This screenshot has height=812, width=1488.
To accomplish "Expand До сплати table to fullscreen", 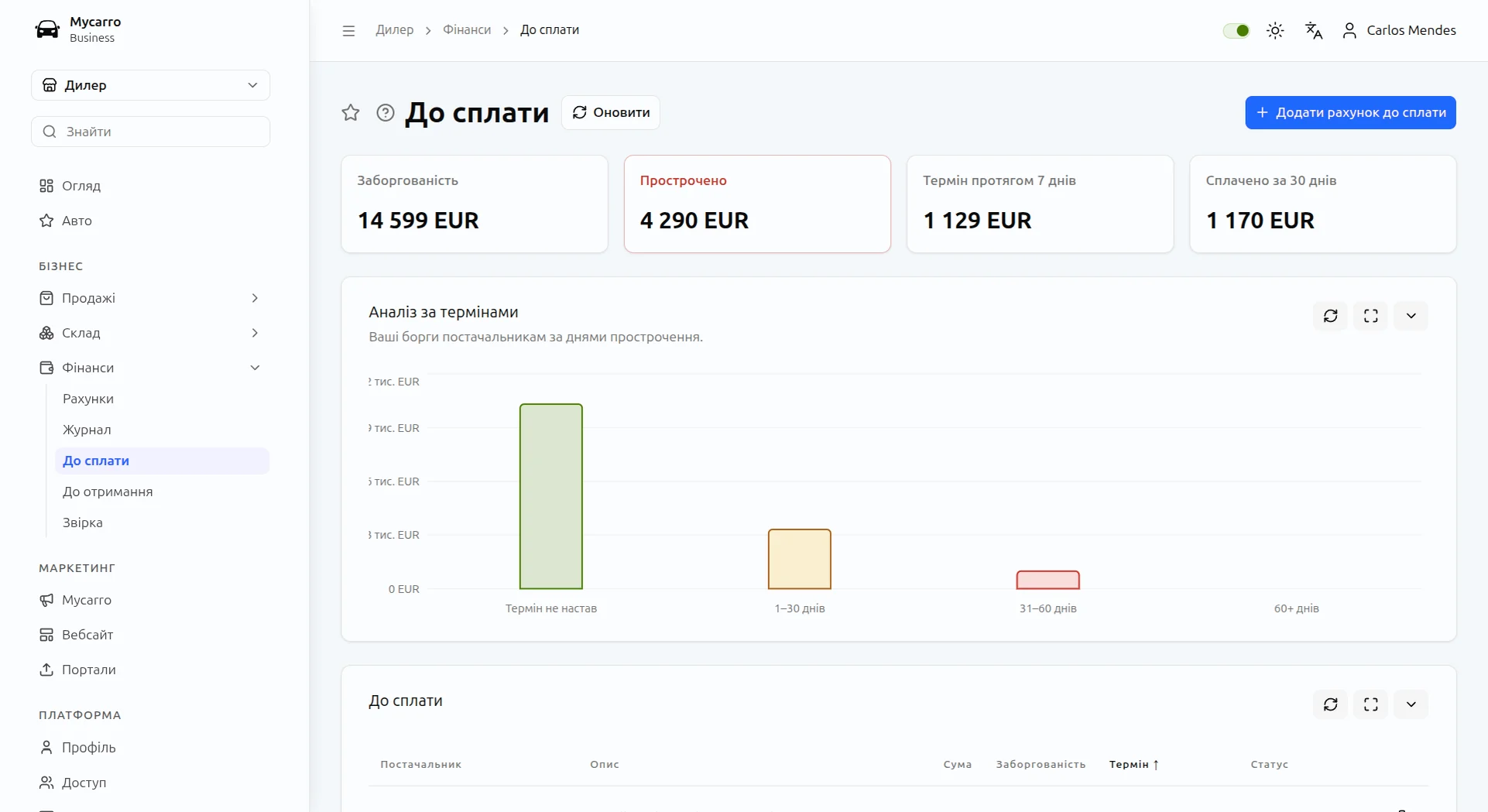I will 1371,704.
